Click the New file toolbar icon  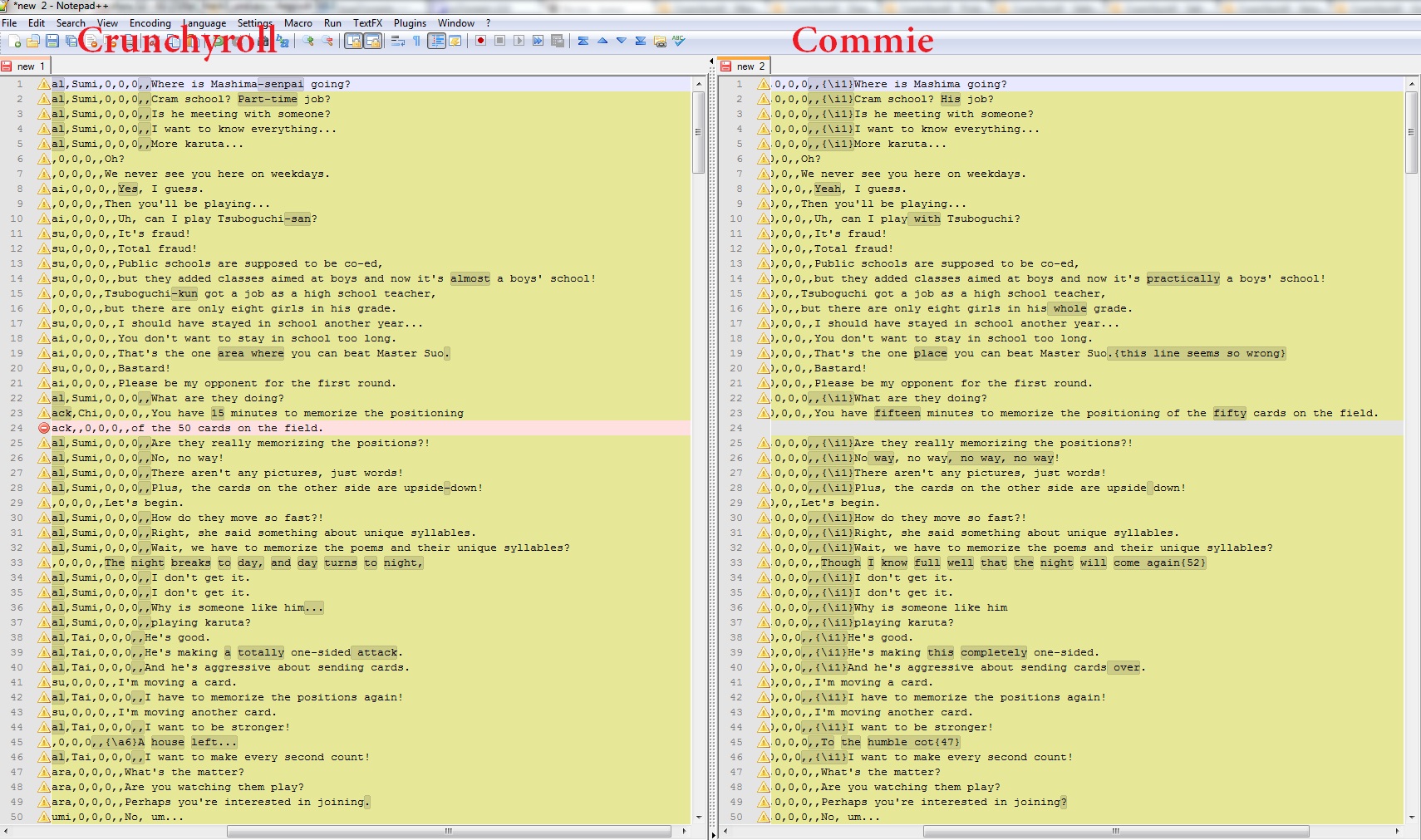pos(14,41)
